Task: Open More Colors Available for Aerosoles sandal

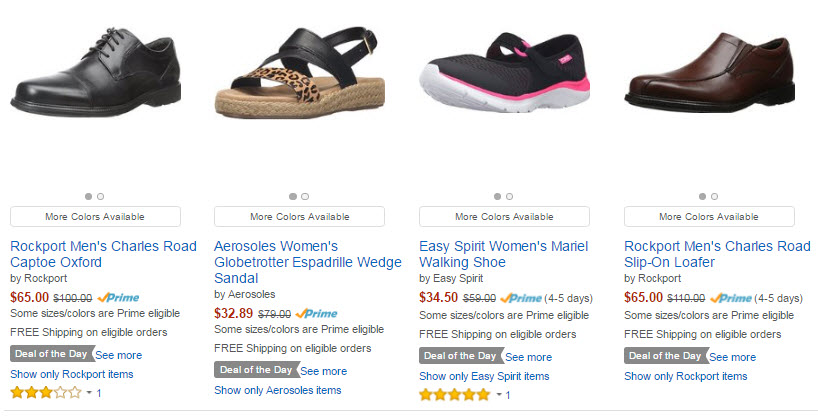Action: 300,216
